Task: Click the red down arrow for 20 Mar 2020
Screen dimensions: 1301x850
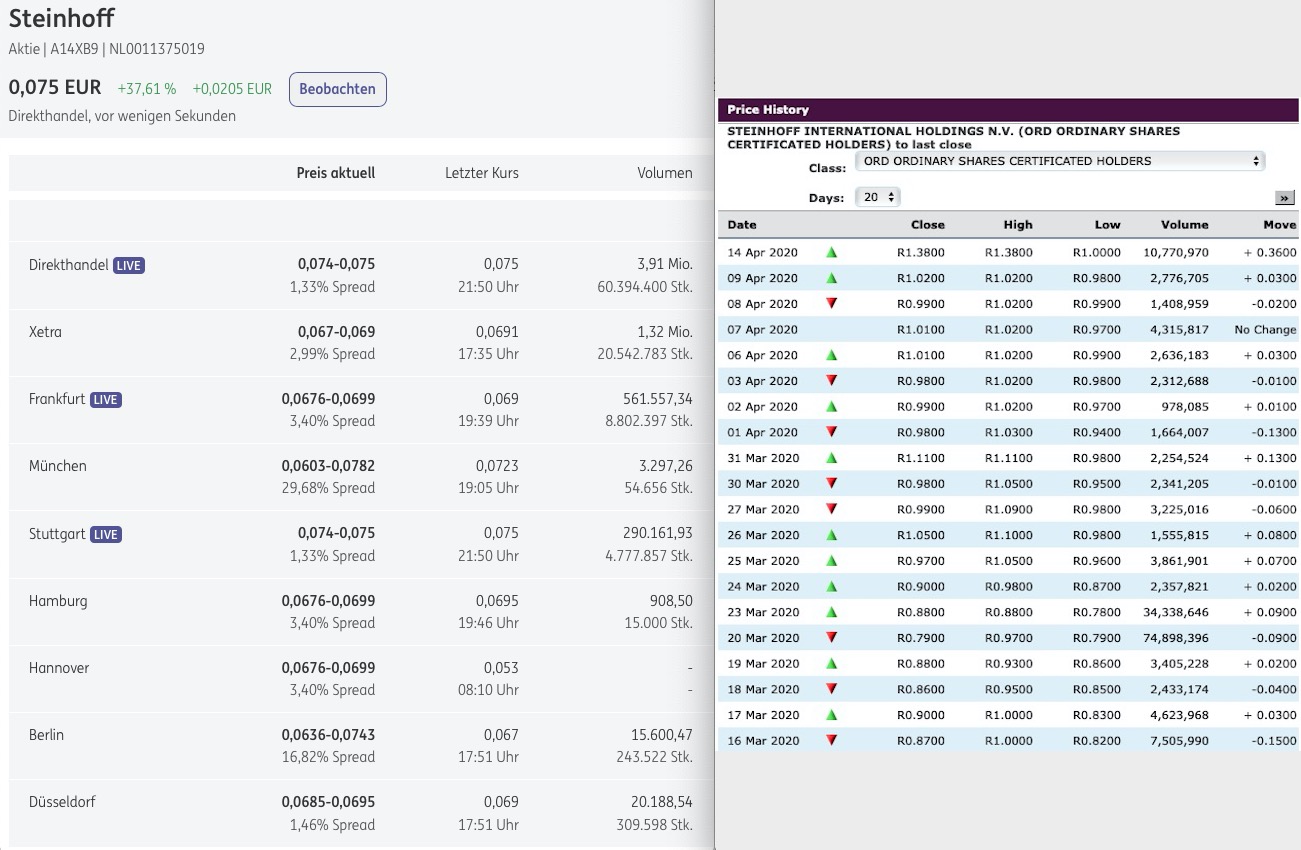Action: click(x=831, y=638)
